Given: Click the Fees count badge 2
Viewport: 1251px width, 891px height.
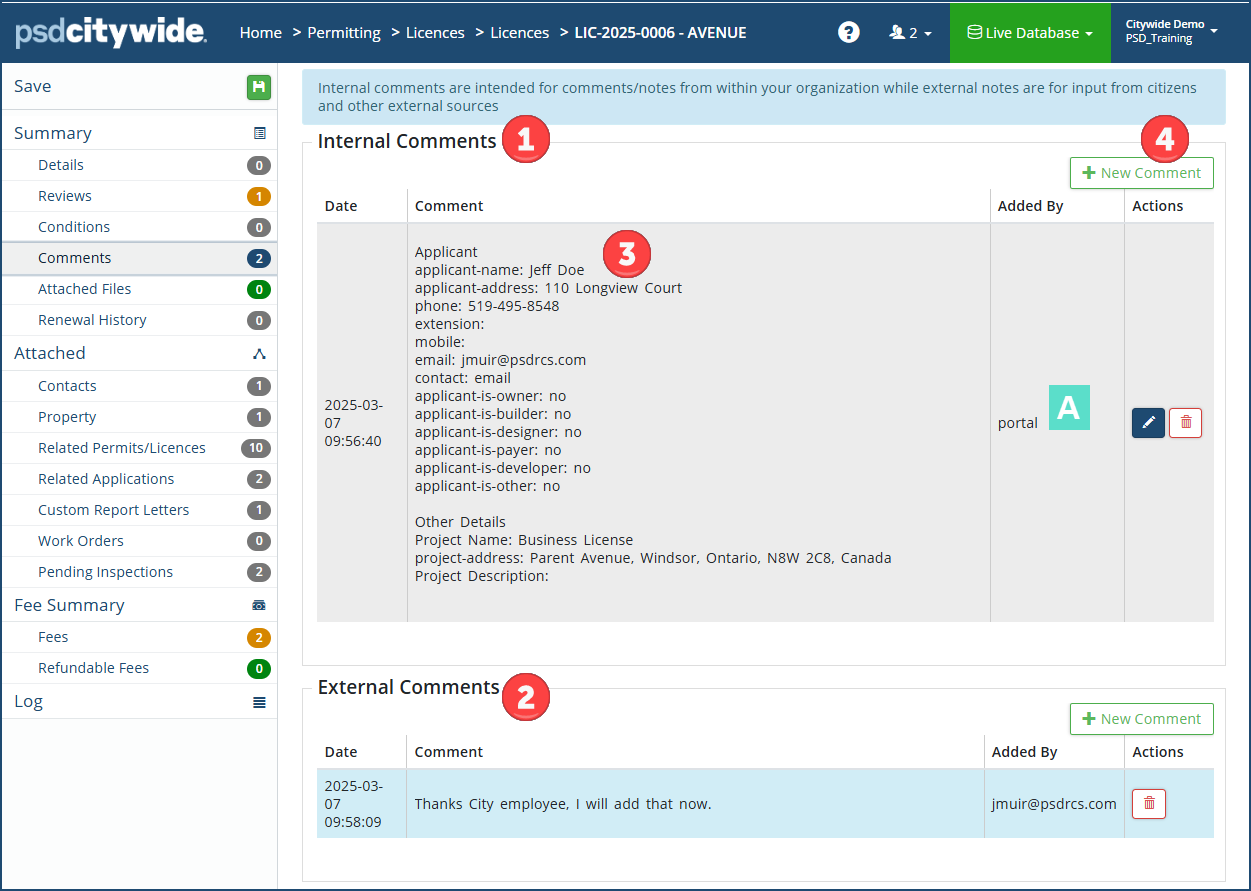Looking at the screenshot, I should (x=259, y=637).
